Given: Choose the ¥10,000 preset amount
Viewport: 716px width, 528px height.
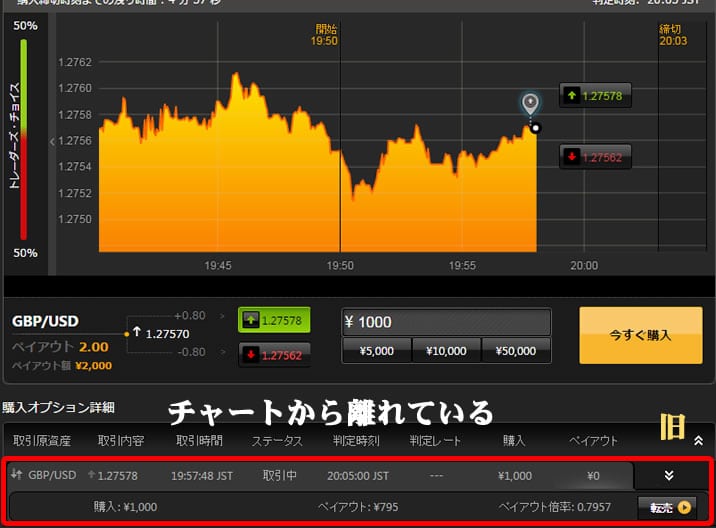Looking at the screenshot, I should pos(446,351).
